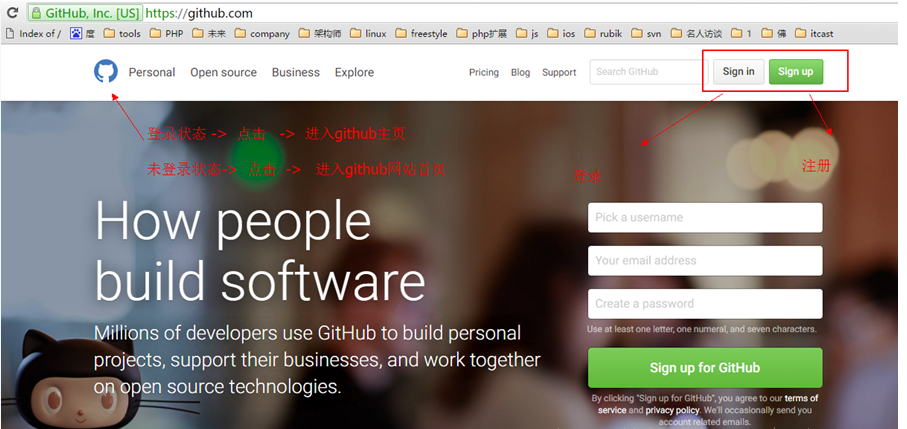Viewport: 907px width, 429px height.
Task: Open the 'PHP' bookmark folder
Action: click(167, 34)
